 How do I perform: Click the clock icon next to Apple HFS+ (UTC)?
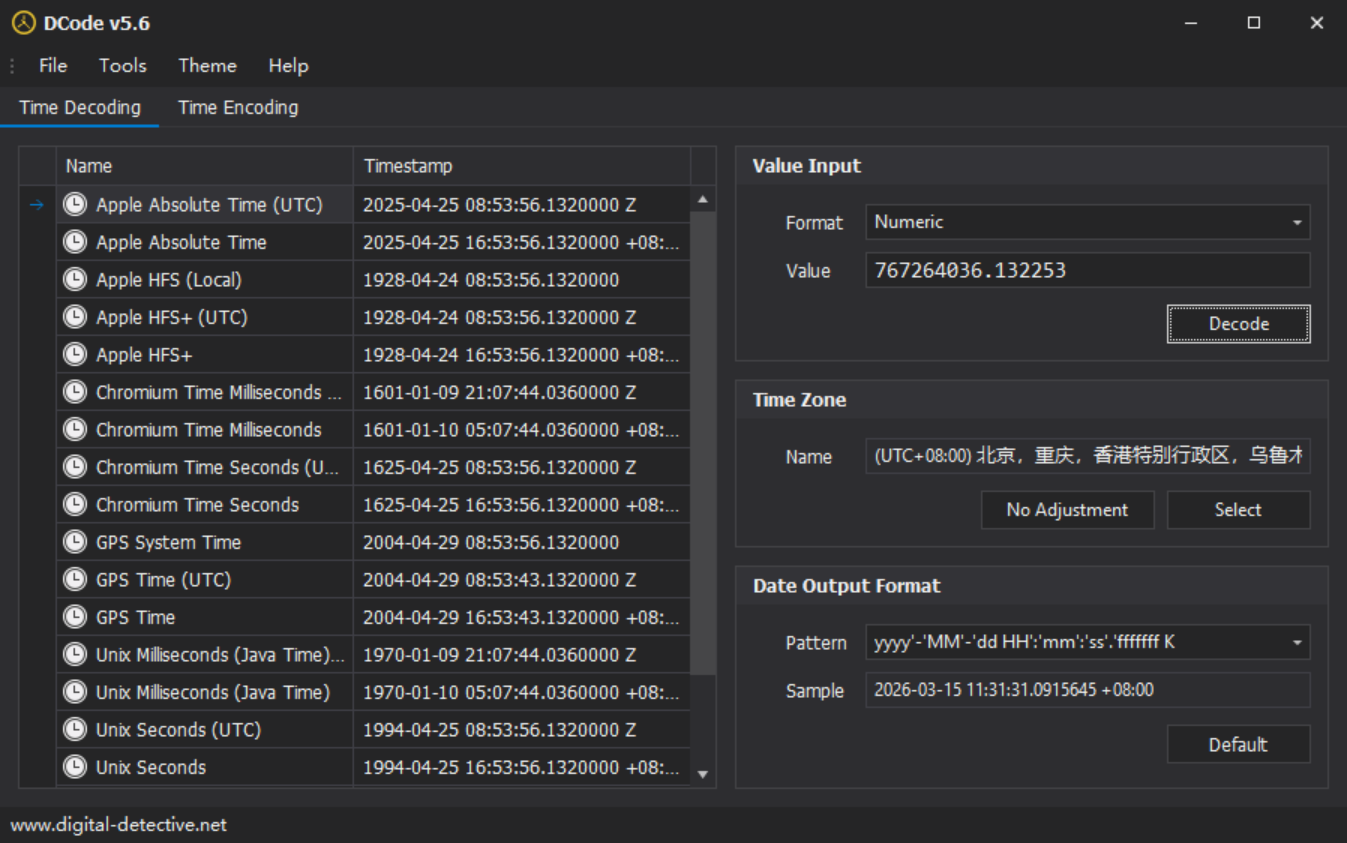(x=75, y=317)
